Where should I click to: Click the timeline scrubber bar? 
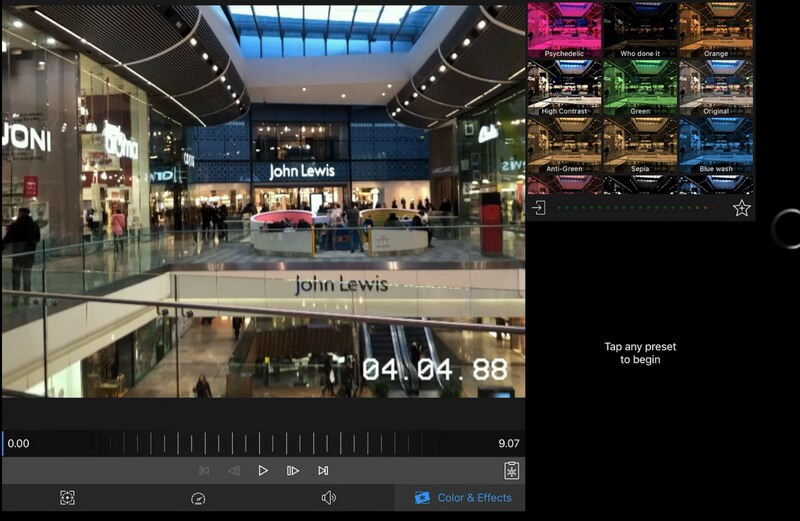263,443
